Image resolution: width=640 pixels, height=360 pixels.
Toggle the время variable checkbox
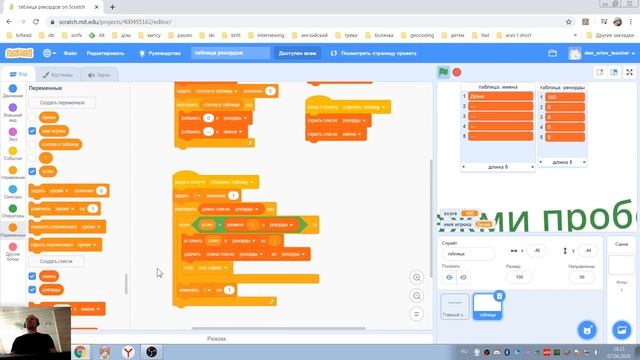[32, 118]
